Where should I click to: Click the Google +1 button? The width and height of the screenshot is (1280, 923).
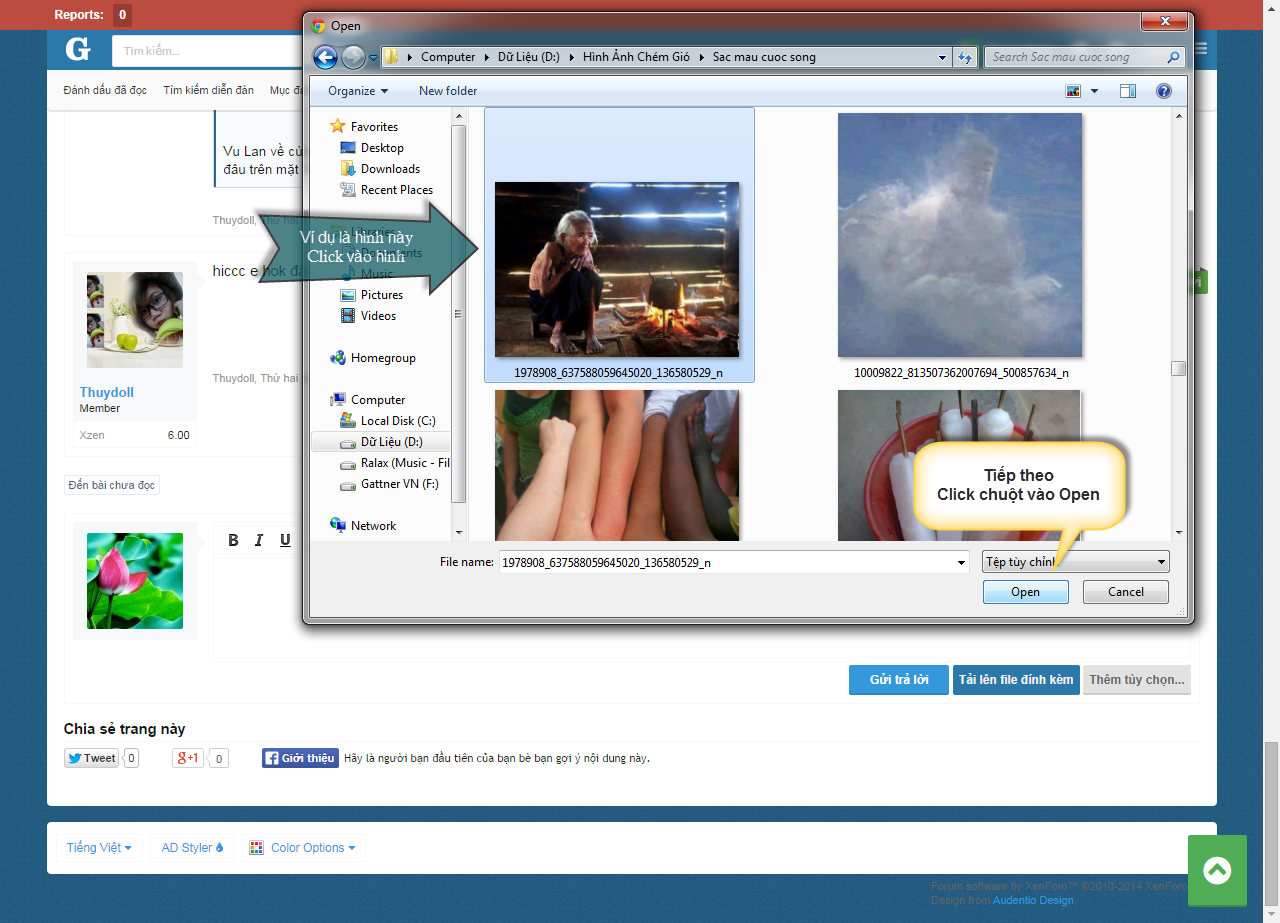pos(188,758)
